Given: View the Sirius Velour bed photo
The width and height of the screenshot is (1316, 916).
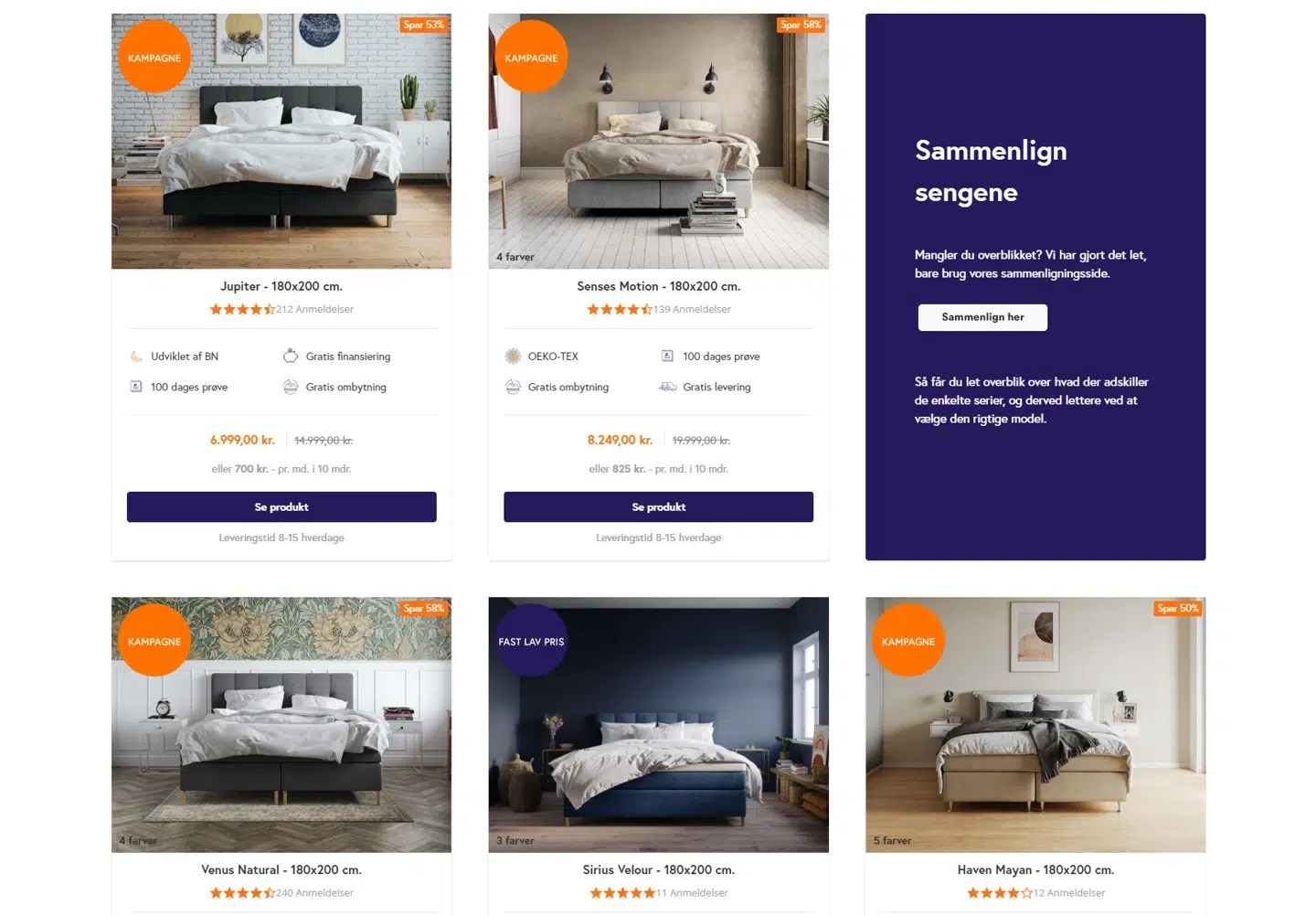Looking at the screenshot, I should pyautogui.click(x=658, y=725).
